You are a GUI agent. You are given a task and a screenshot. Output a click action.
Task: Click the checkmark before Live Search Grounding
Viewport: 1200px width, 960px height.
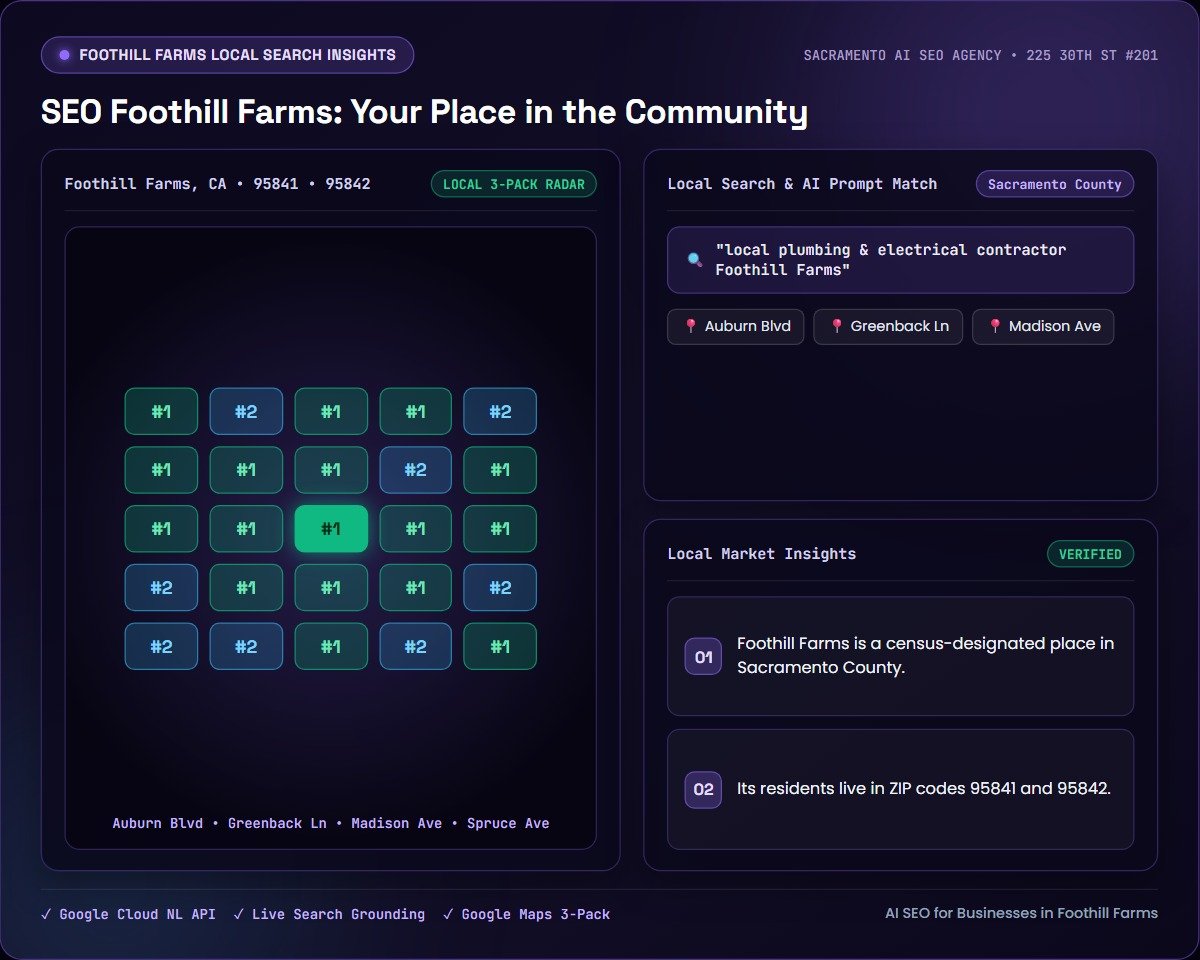[239, 914]
